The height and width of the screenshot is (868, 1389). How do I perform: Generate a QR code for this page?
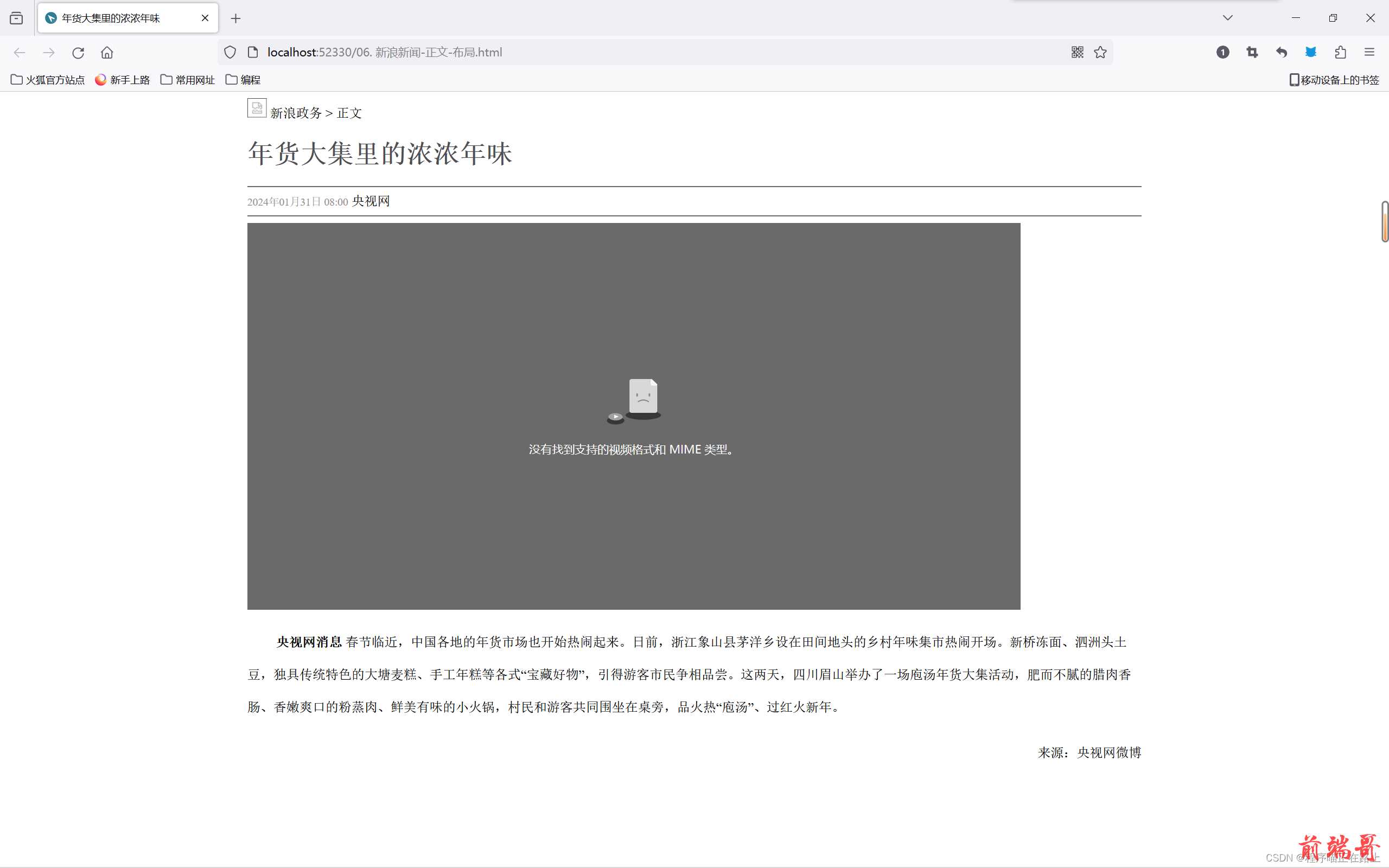[x=1078, y=52]
